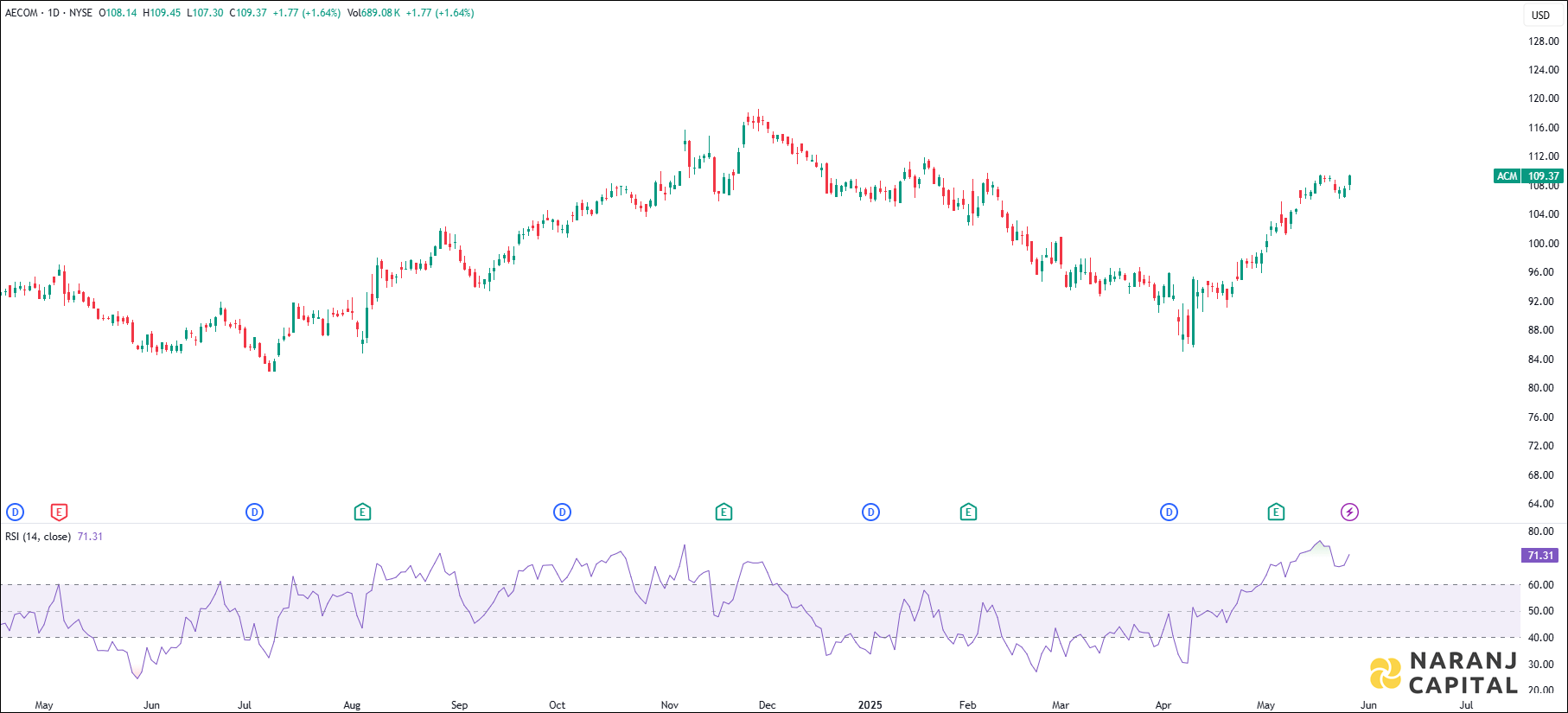Click the Aug label on time axis

click(352, 705)
